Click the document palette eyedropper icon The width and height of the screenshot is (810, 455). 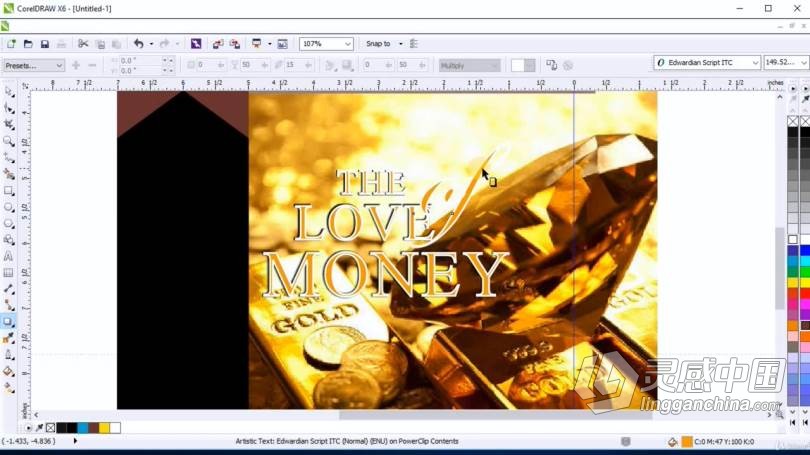pos(39,428)
